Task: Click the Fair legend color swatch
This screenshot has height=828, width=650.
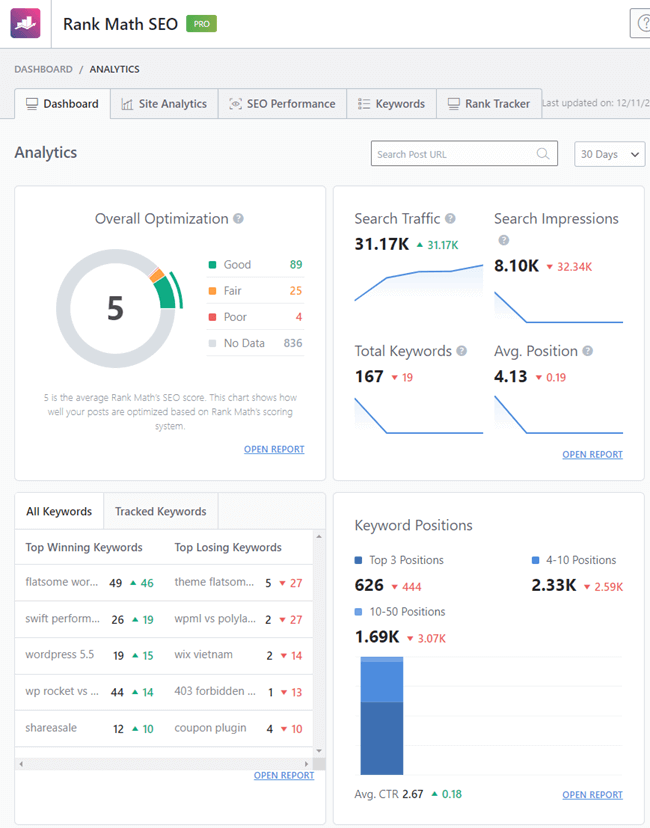Action: pyautogui.click(x=212, y=291)
